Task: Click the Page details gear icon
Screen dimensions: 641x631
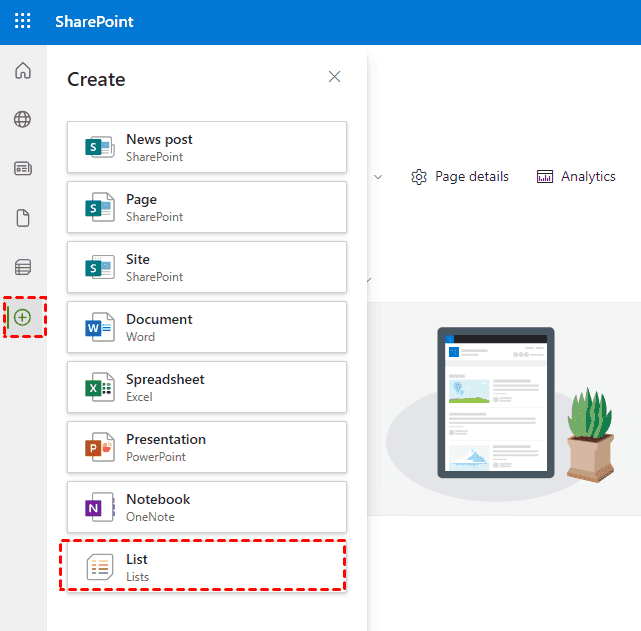Action: tap(419, 177)
